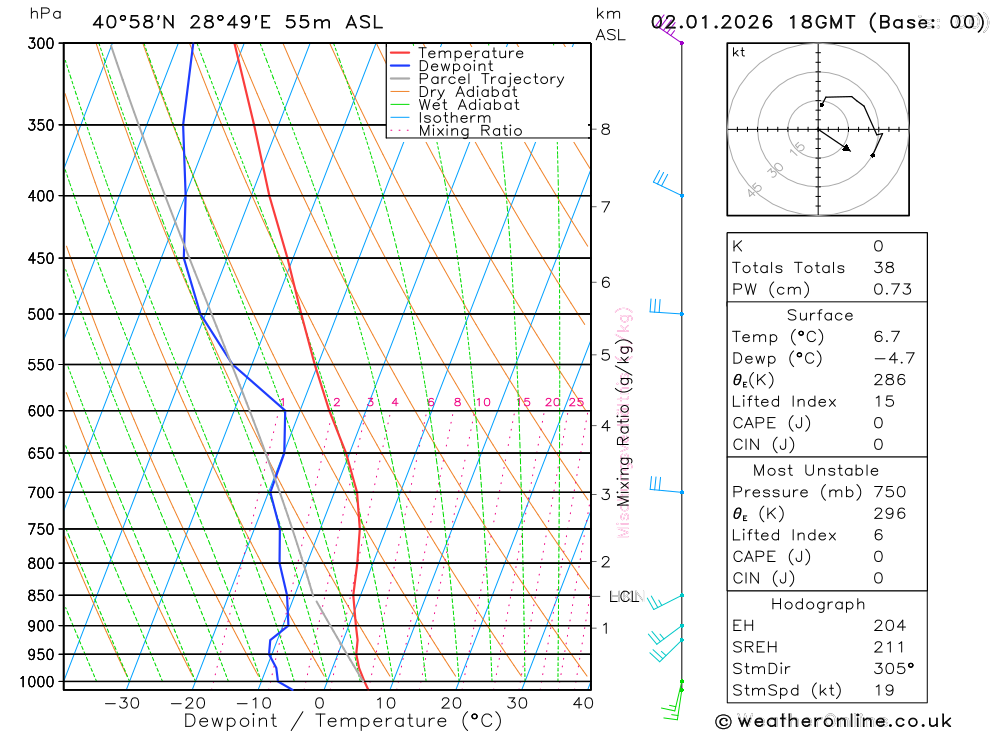Screen dimensions: 1000x733
Task: Click the wind barb at 700 hPa
Action: pyautogui.click(x=664, y=486)
